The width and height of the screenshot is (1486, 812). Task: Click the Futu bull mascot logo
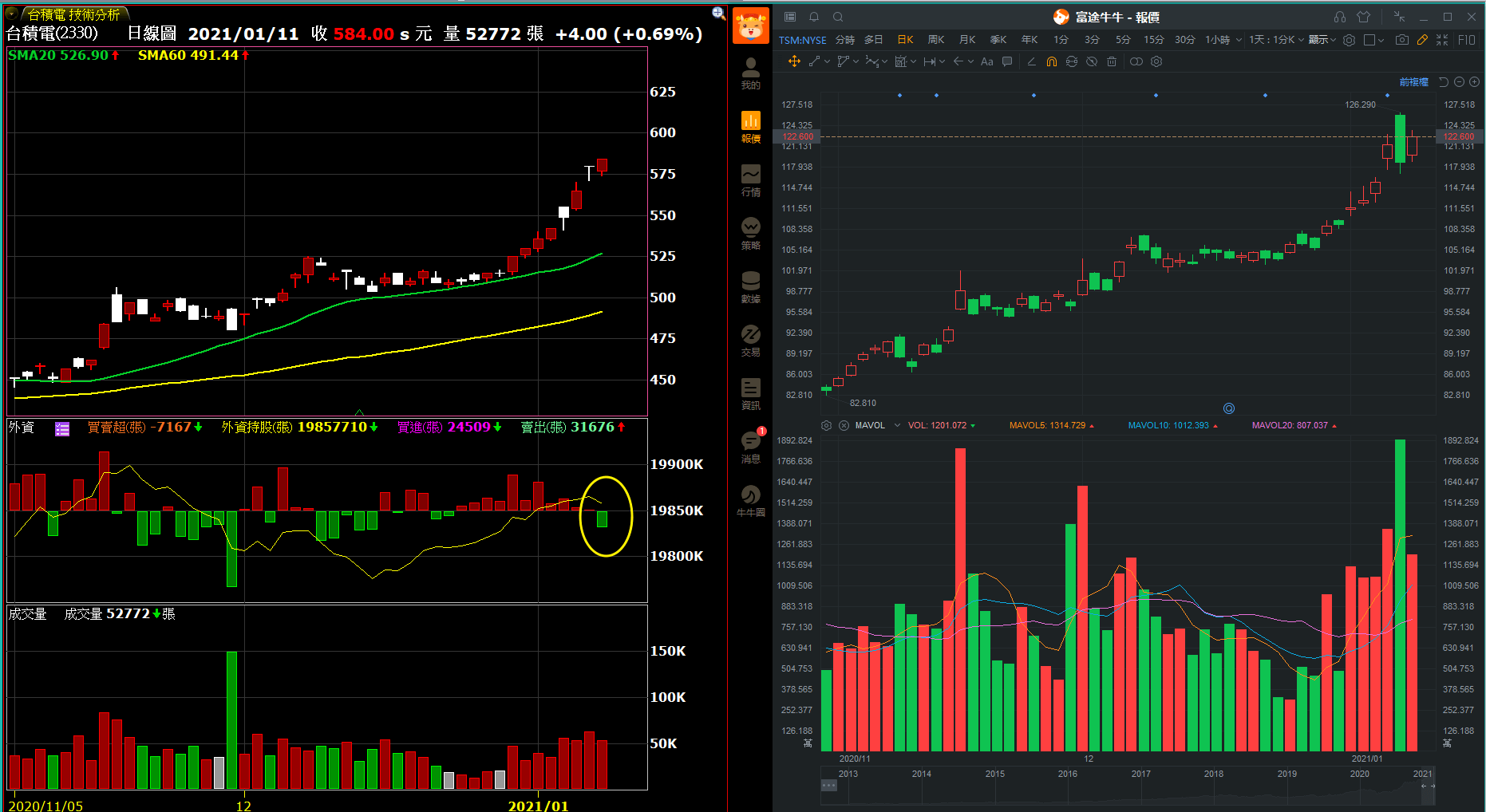tap(751, 26)
